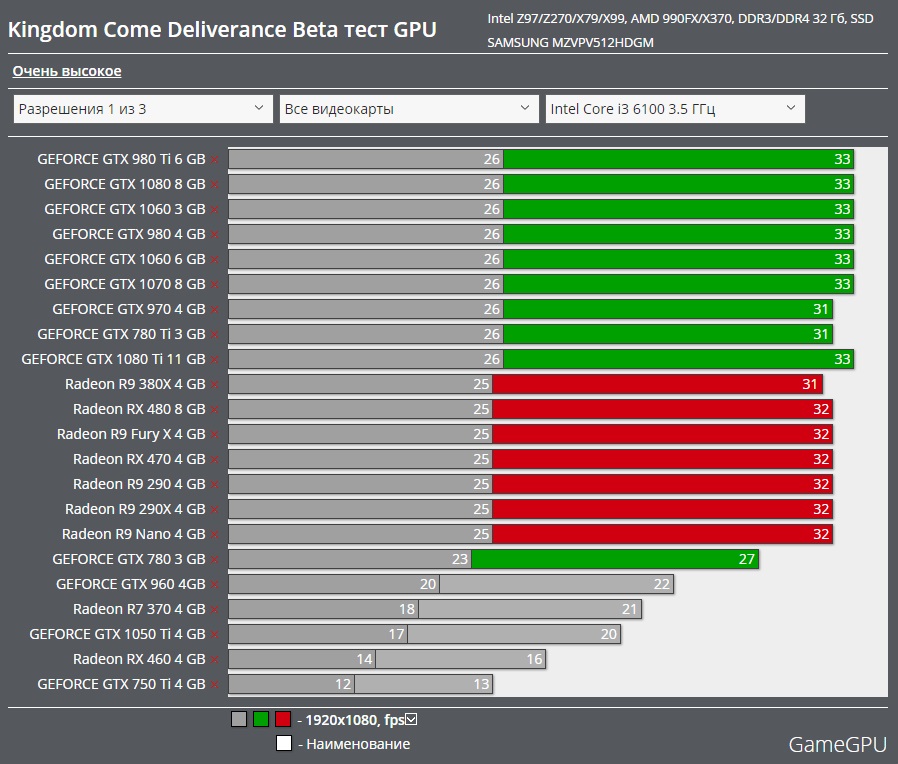Click the 'Очень высокое' quality link
Screen dimensions: 898x764
(x=67, y=71)
